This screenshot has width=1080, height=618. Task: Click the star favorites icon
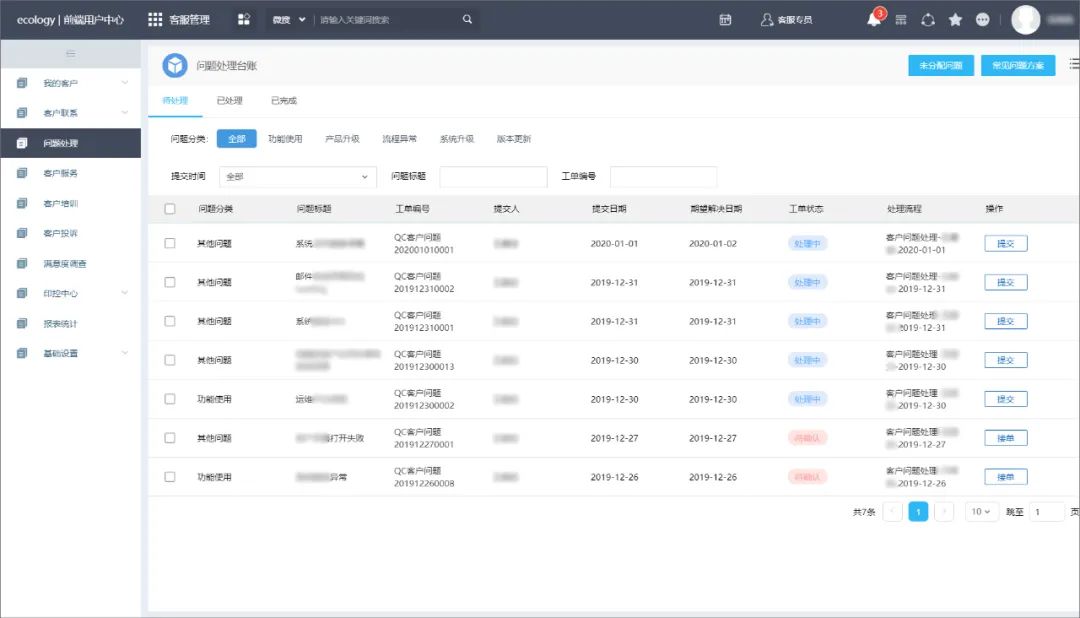(x=955, y=20)
